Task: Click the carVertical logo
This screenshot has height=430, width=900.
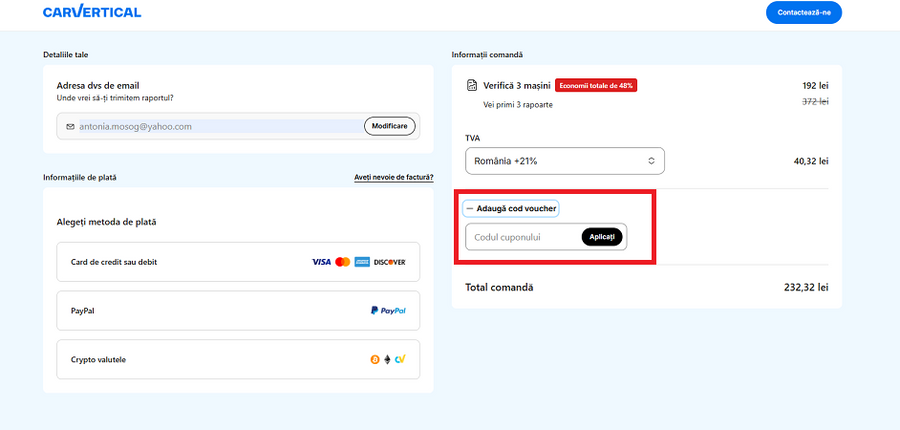Action: click(x=92, y=13)
